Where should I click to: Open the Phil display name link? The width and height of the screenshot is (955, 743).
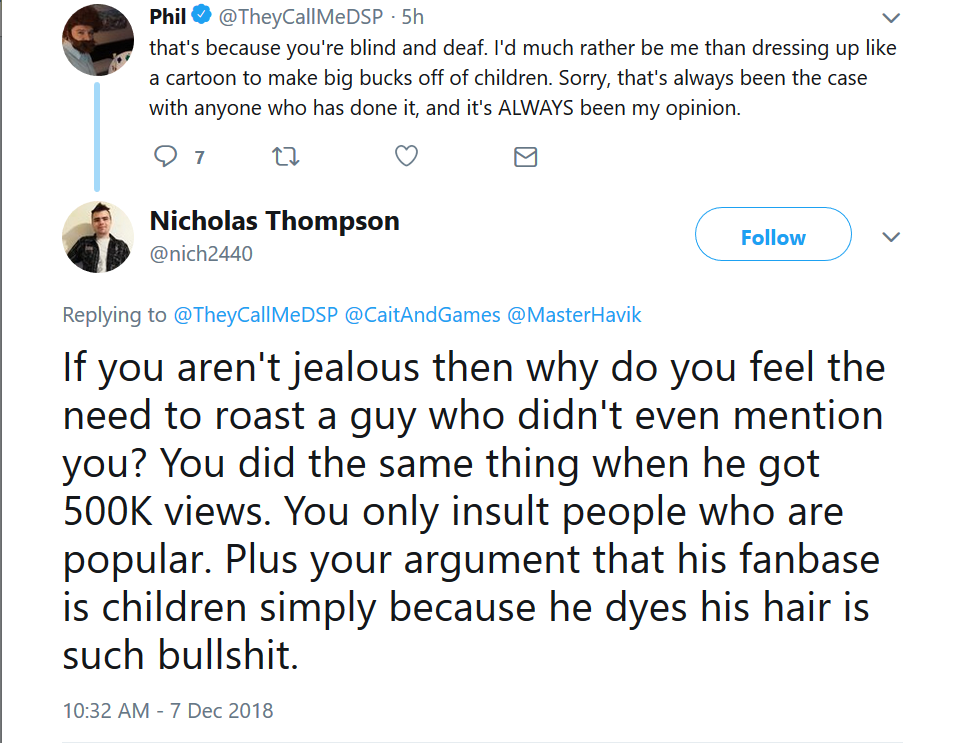[x=167, y=16]
